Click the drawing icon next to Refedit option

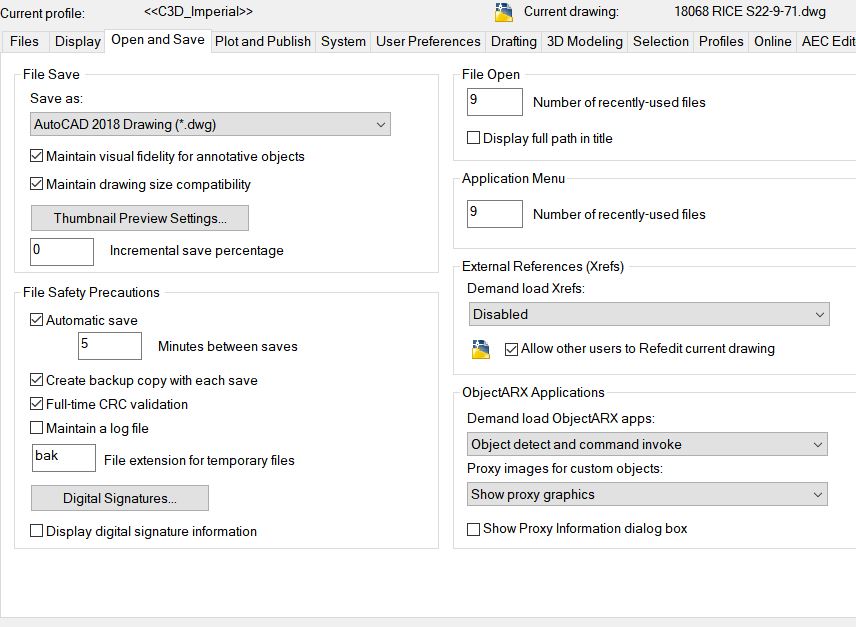(x=482, y=349)
